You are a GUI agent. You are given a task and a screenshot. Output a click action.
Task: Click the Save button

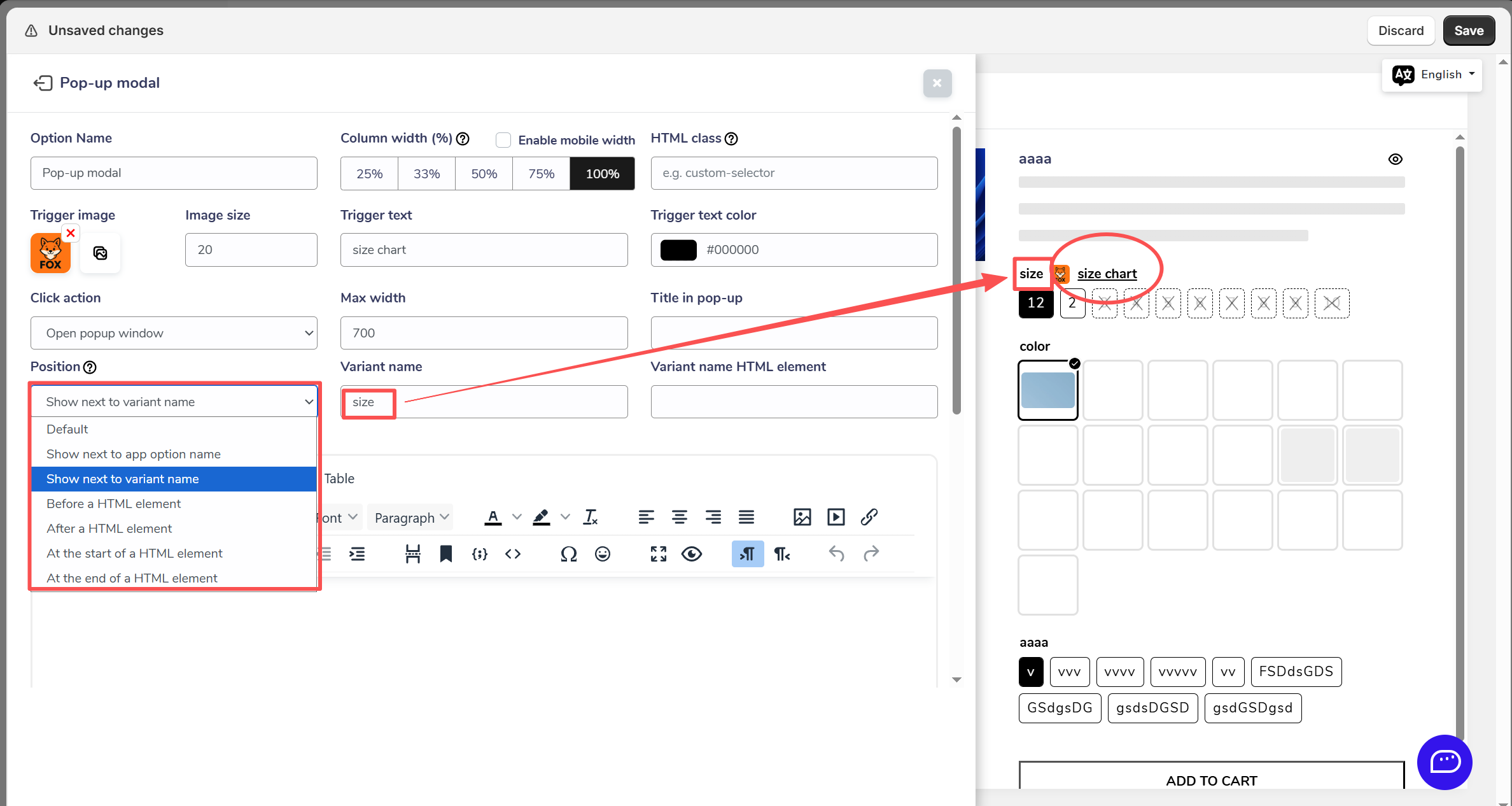[1468, 31]
